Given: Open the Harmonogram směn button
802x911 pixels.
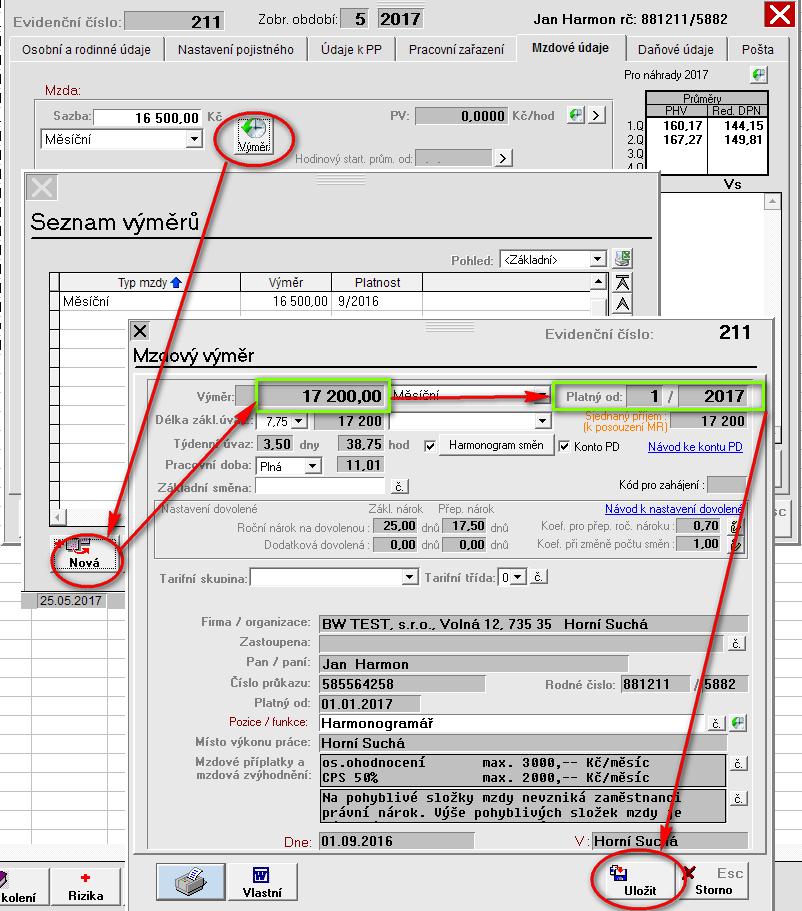Looking at the screenshot, I should pyautogui.click(x=496, y=445).
